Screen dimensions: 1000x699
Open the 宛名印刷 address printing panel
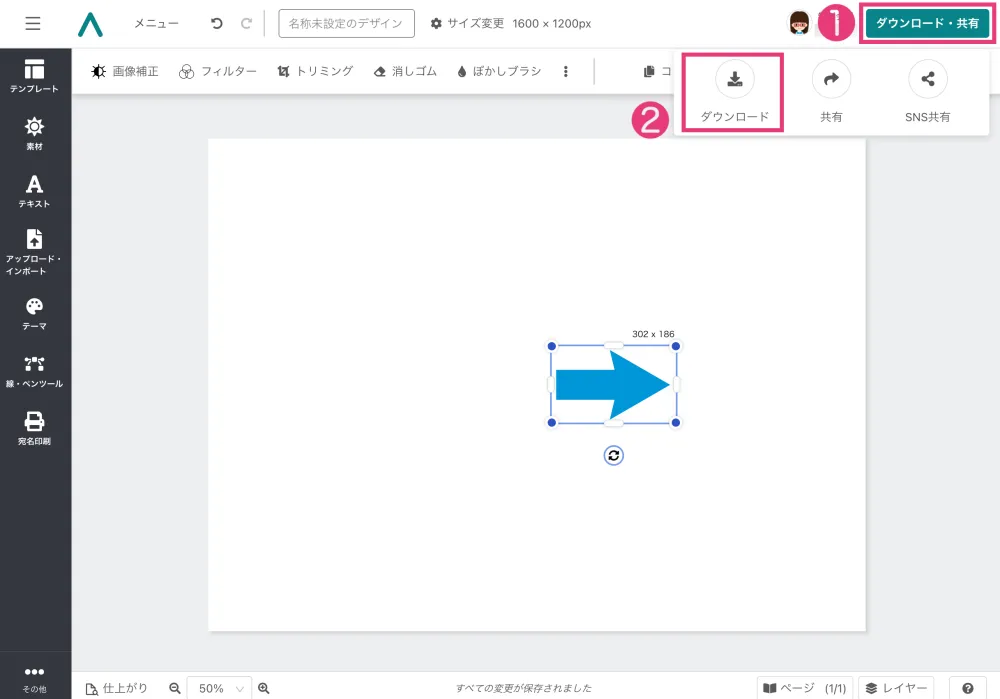[35, 427]
